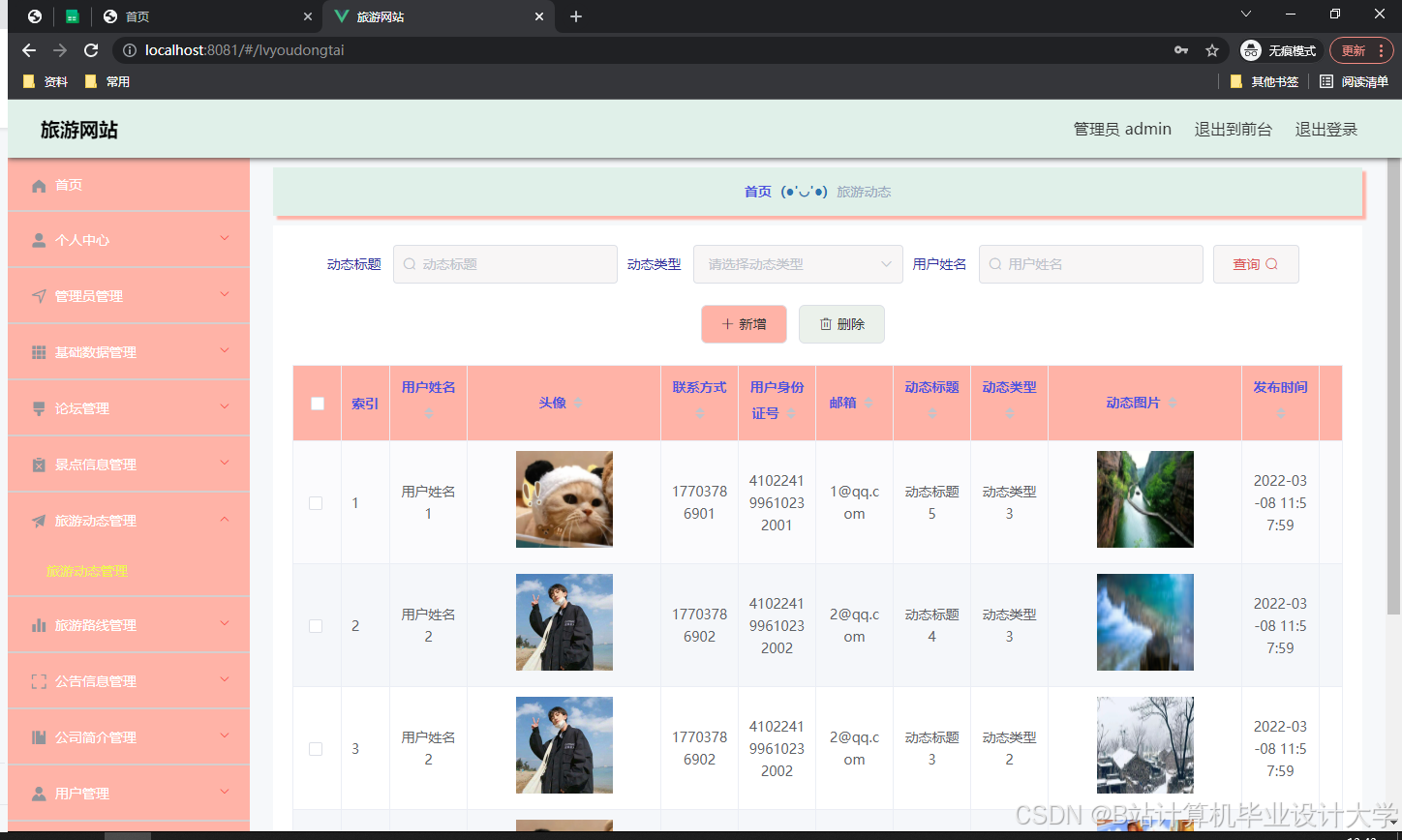Check the checkbox for row 1
Image resolution: width=1402 pixels, height=840 pixels.
[x=316, y=503]
